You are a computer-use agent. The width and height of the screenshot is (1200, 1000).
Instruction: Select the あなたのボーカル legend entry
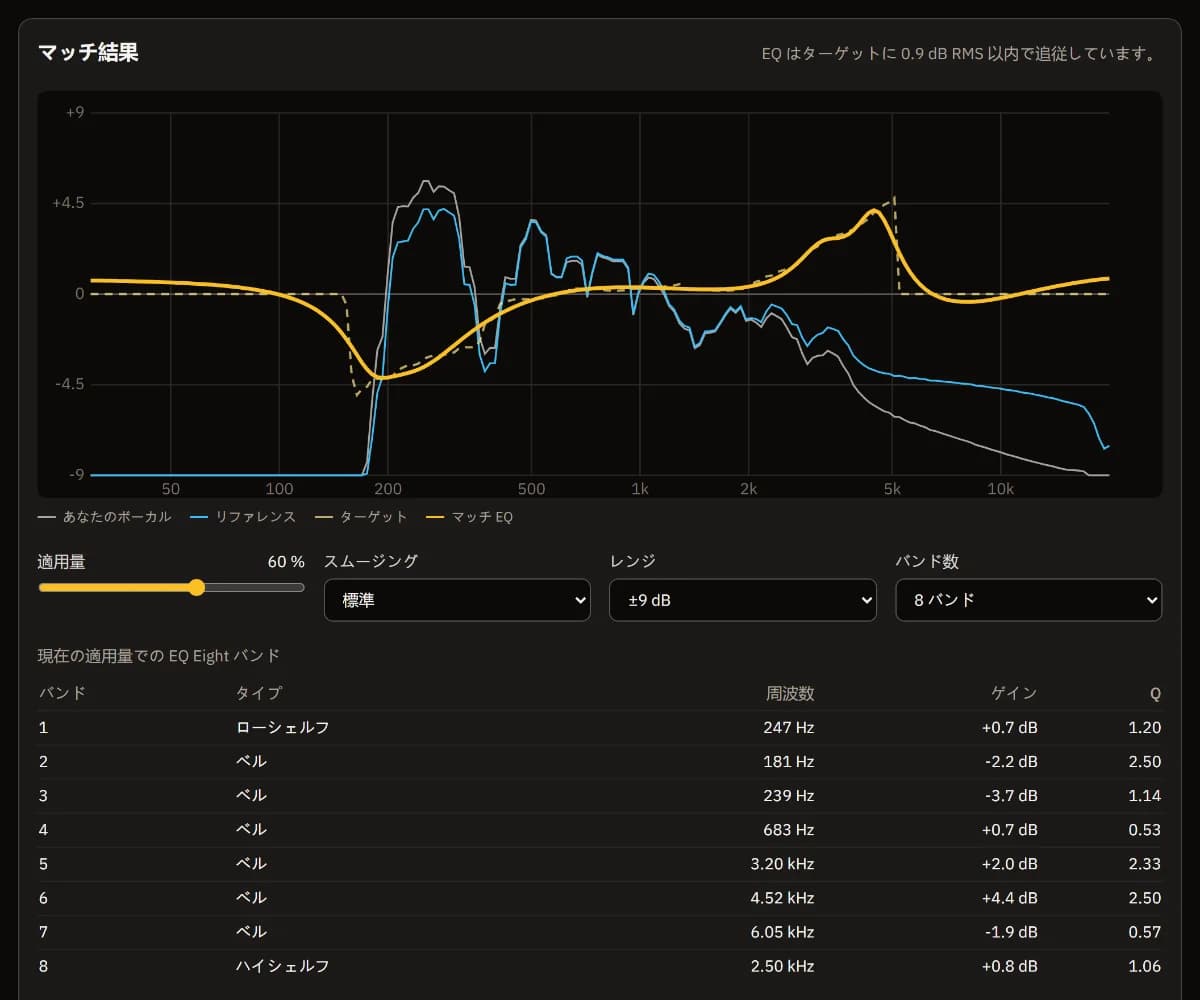[104, 517]
